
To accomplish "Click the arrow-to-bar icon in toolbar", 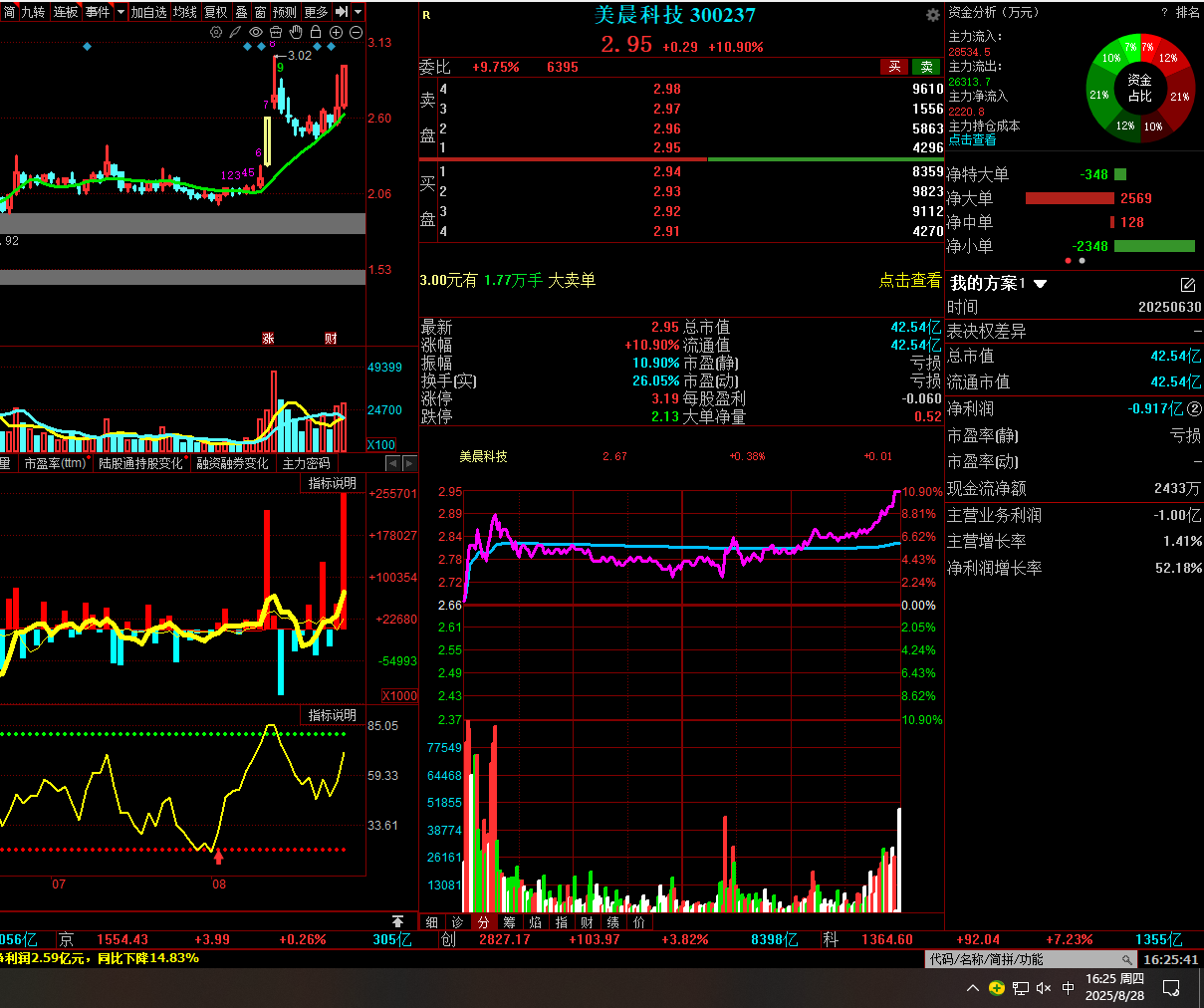I will pyautogui.click(x=342, y=12).
